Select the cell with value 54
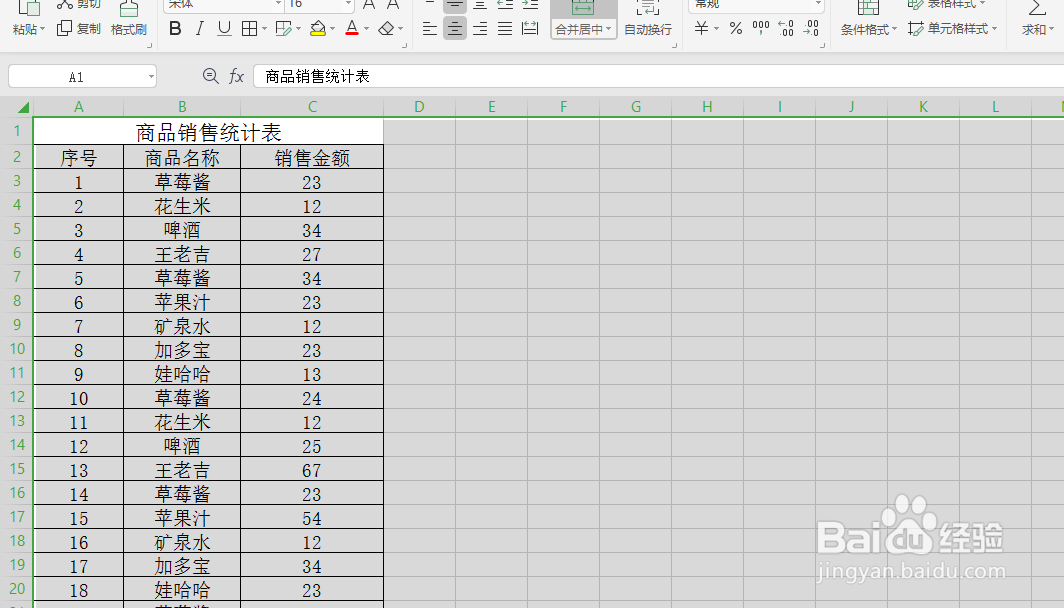The height and width of the screenshot is (608, 1064). 312,518
